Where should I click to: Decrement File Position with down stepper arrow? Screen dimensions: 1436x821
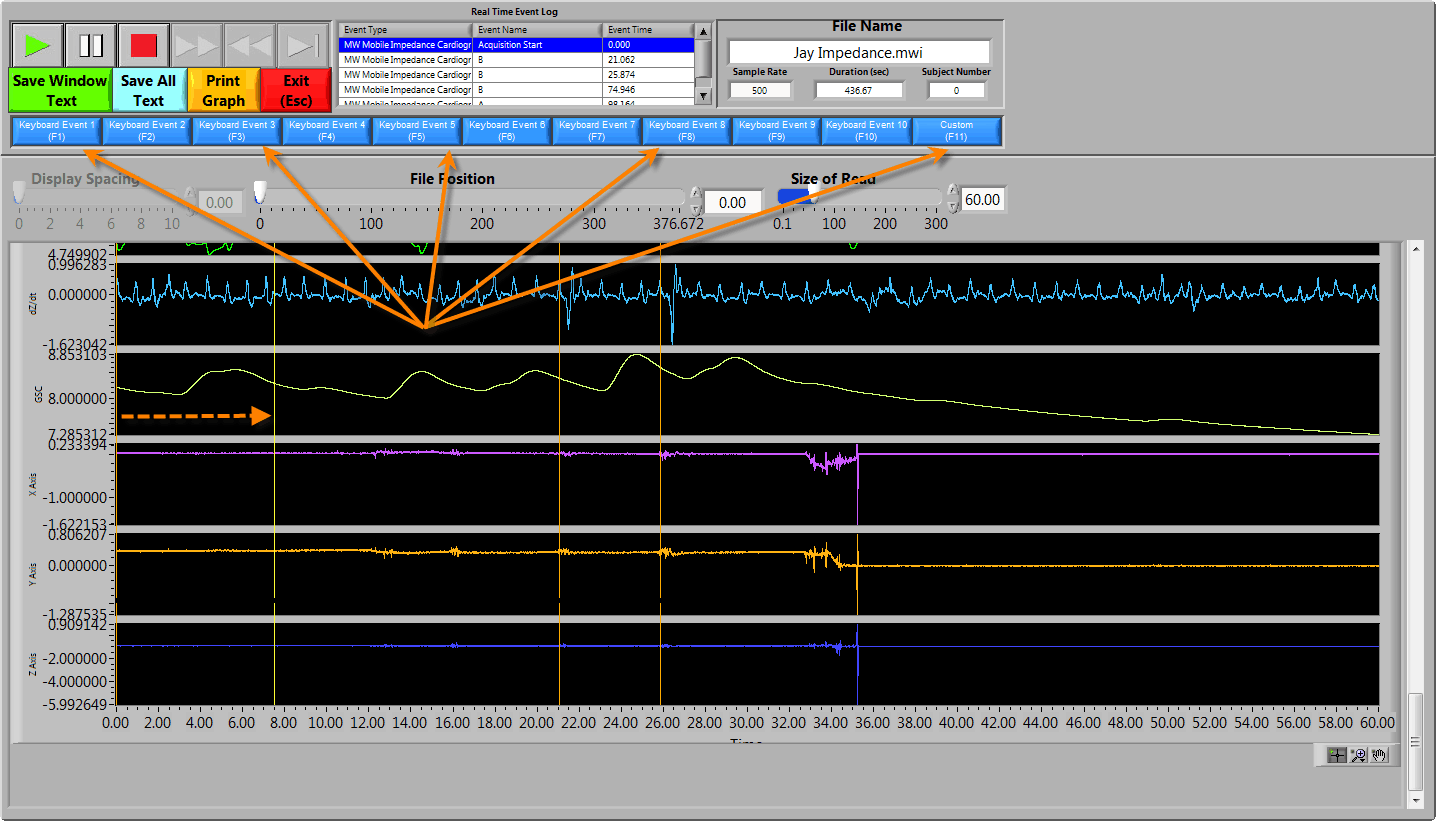click(697, 208)
